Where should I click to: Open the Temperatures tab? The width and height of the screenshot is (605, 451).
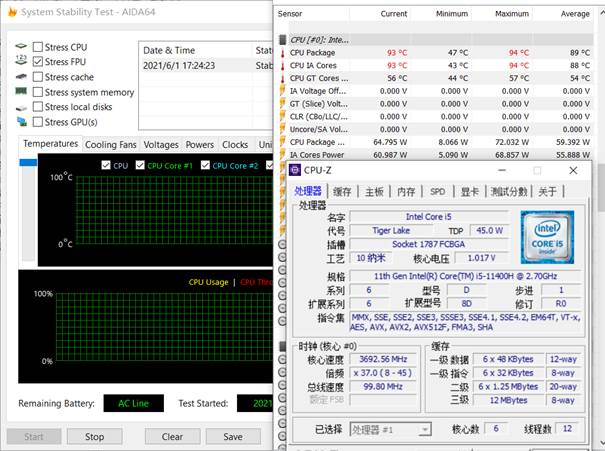pyautogui.click(x=51, y=144)
